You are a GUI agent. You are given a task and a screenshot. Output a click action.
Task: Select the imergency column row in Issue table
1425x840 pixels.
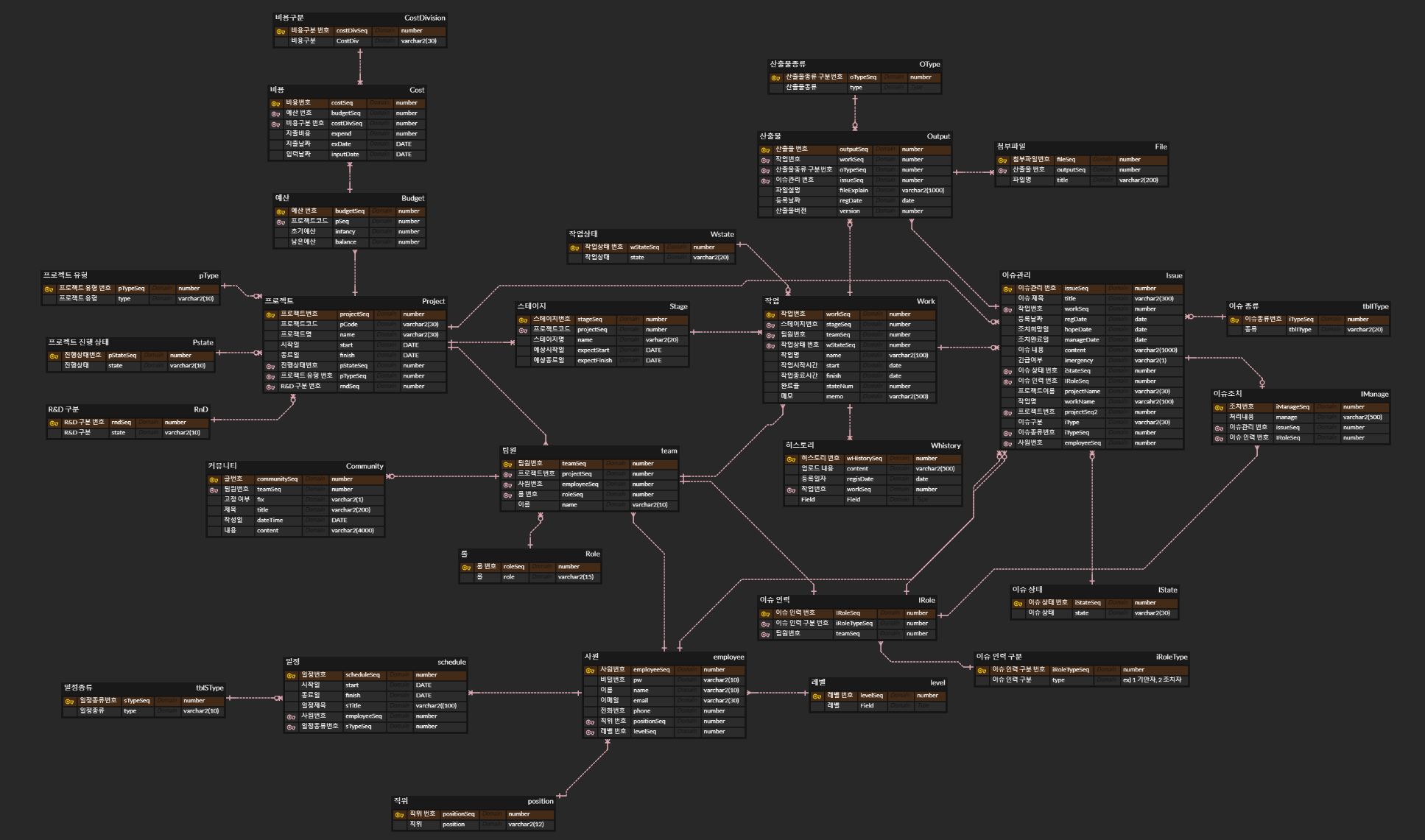(1078, 361)
